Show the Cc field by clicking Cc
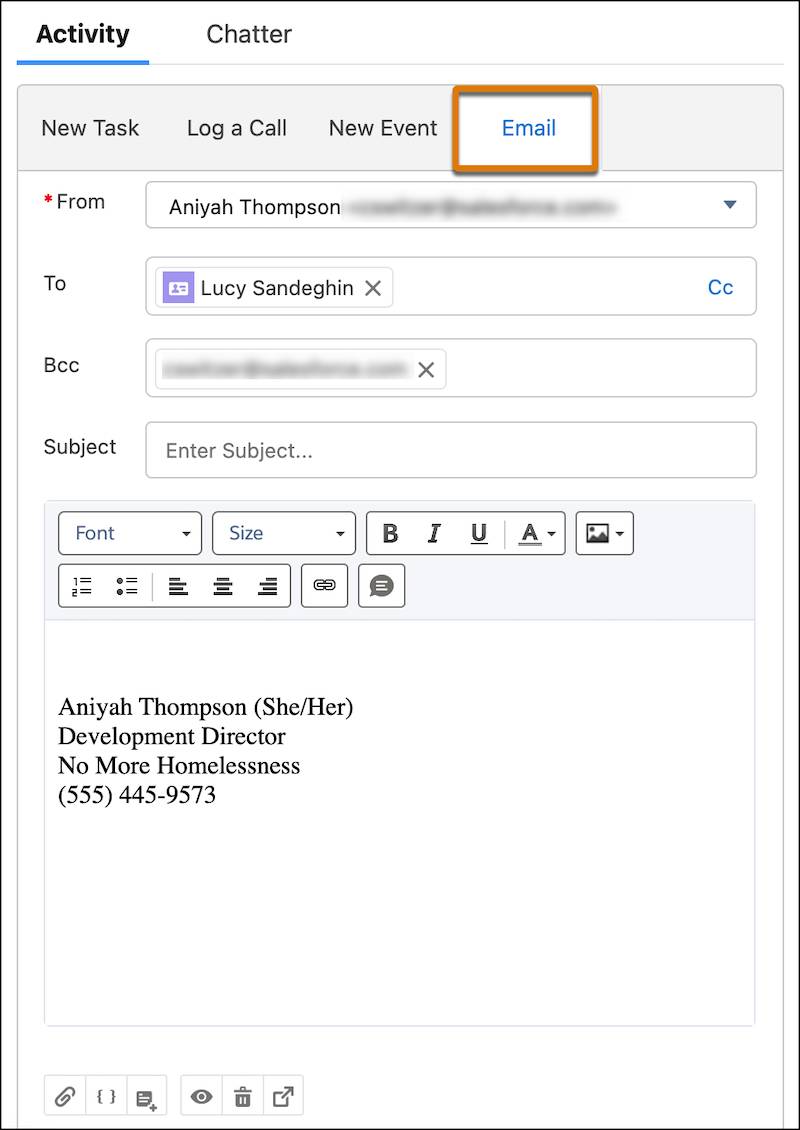This screenshot has height=1130, width=800. 720,287
